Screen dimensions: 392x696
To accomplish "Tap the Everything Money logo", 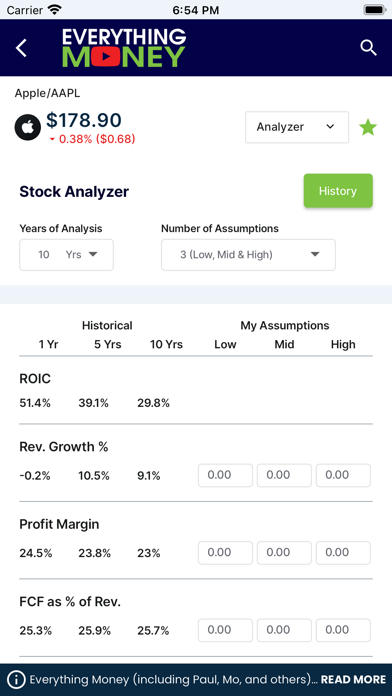I will (x=124, y=48).
